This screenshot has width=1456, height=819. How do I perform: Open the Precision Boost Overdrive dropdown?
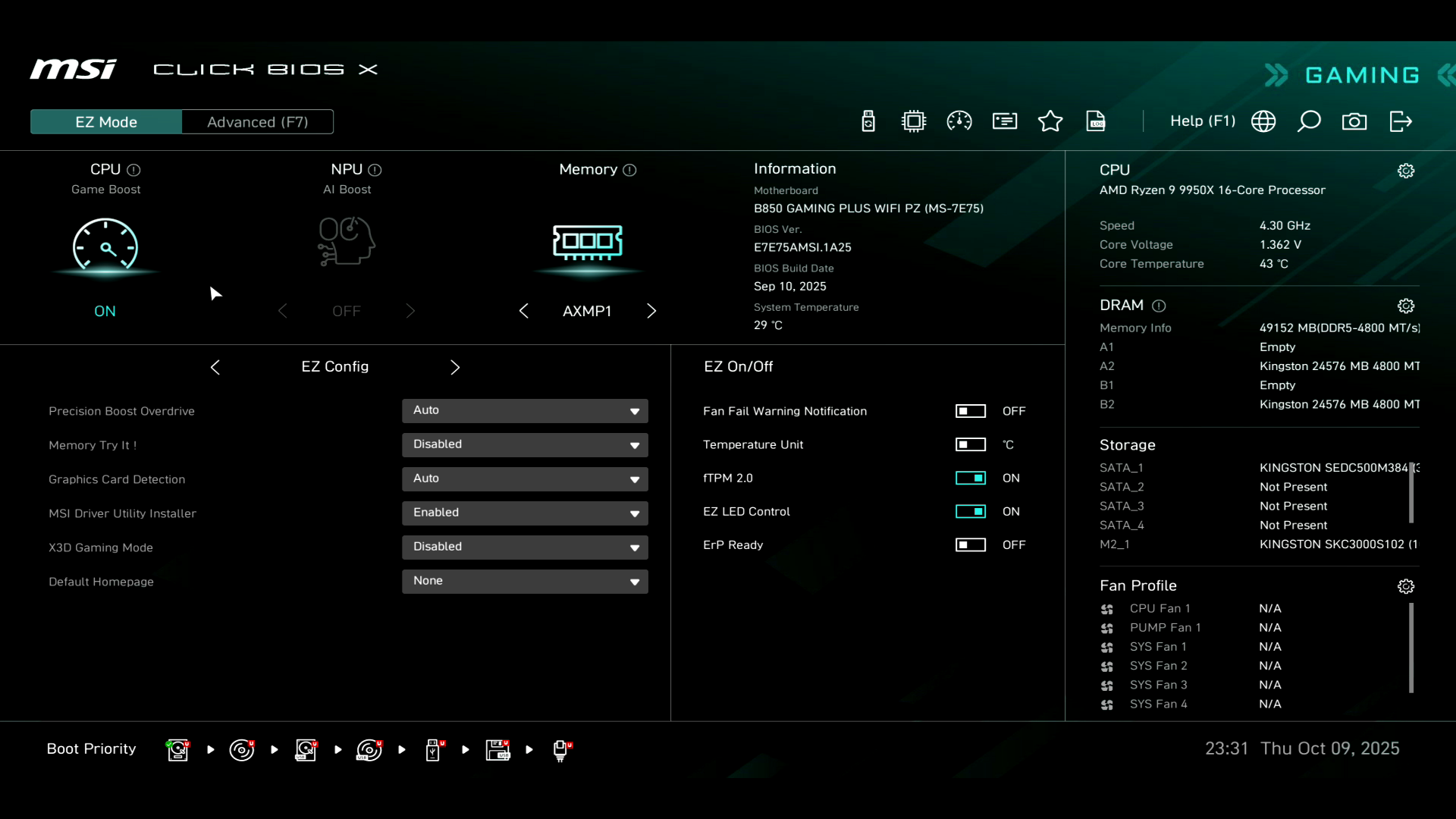click(525, 410)
